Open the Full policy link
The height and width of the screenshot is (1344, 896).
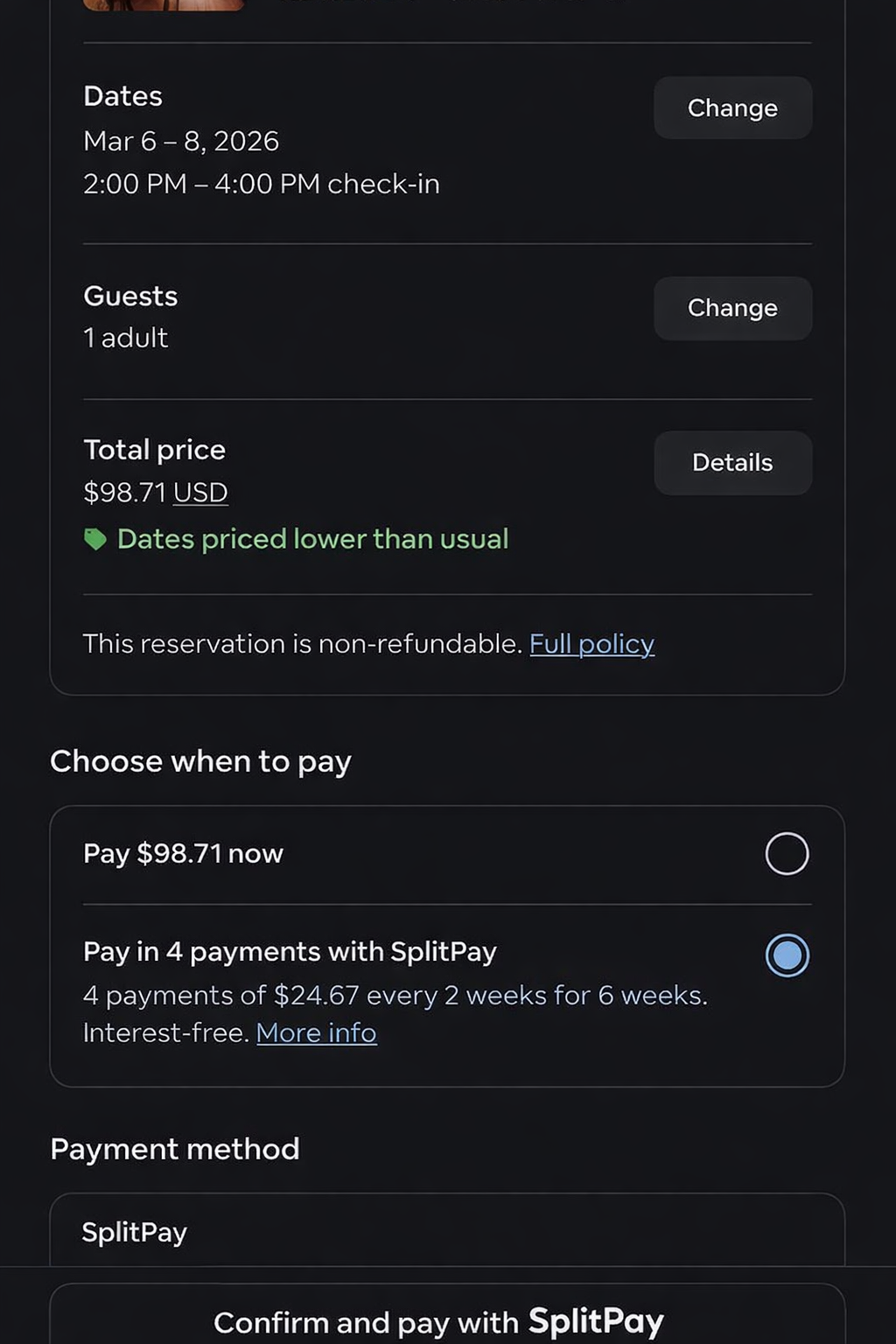click(x=591, y=644)
